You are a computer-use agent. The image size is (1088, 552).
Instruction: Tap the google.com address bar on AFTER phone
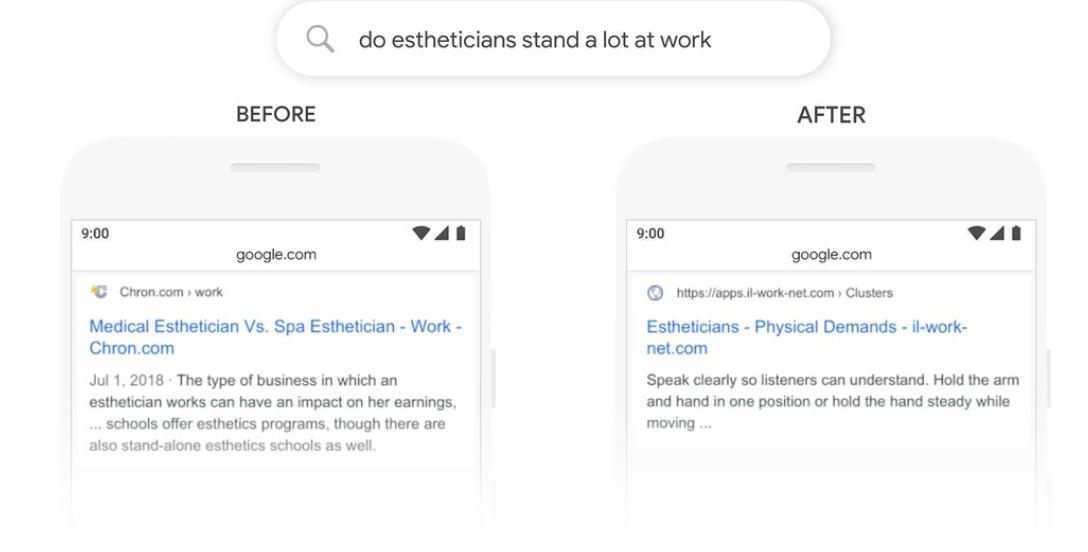point(831,255)
